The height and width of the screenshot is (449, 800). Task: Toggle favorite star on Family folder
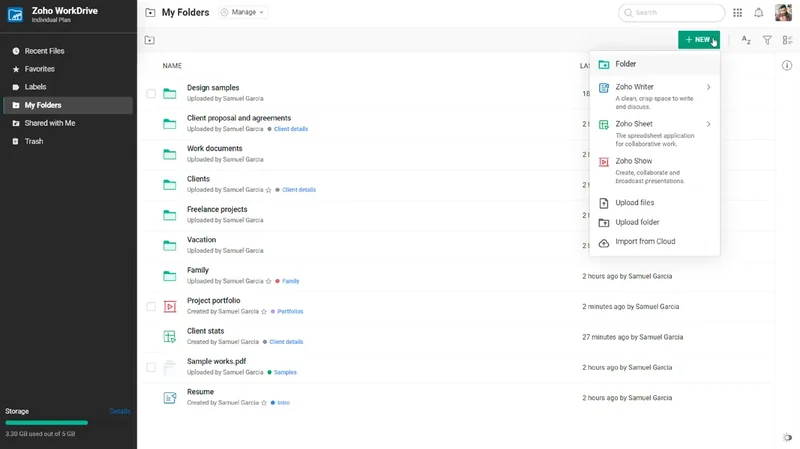click(x=268, y=281)
